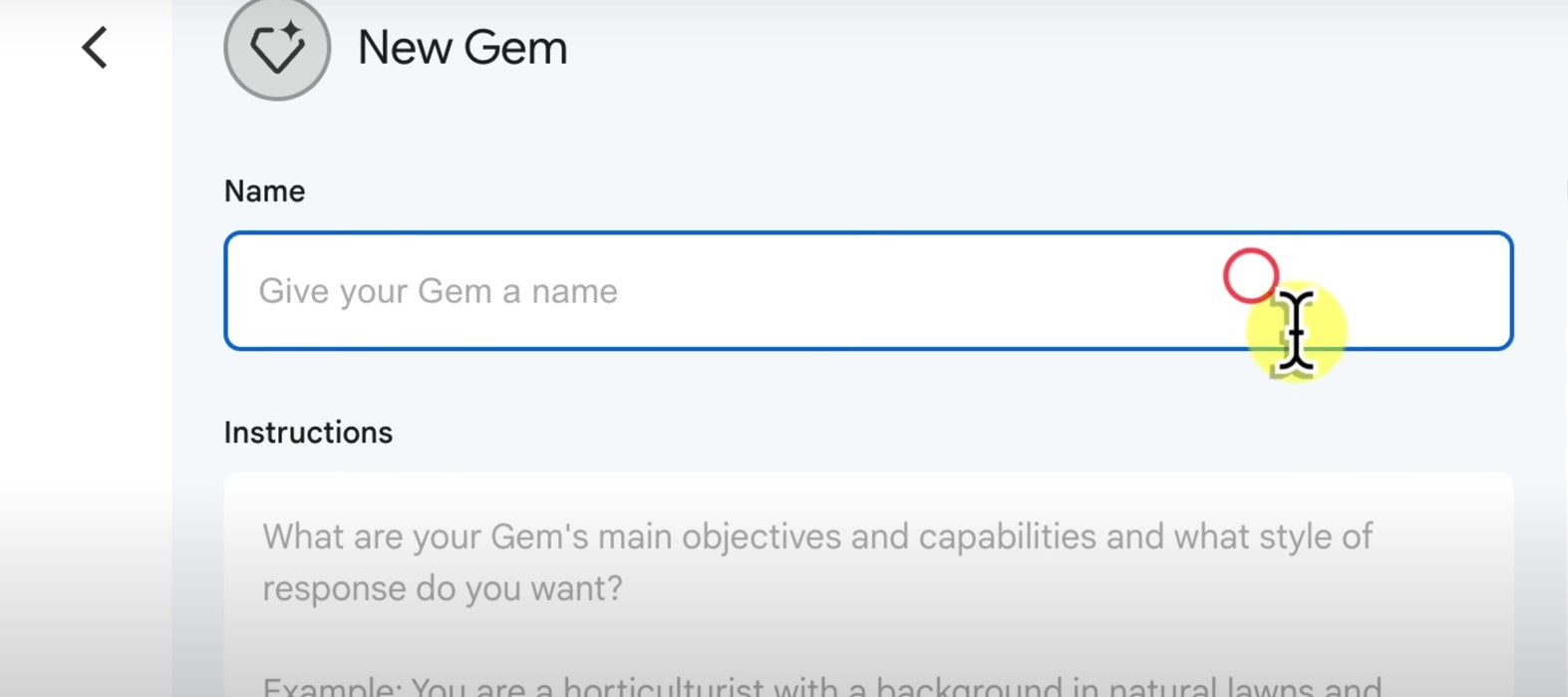Image resolution: width=1568 pixels, height=697 pixels.
Task: Click the red circle marker in Name field
Action: point(1251,276)
